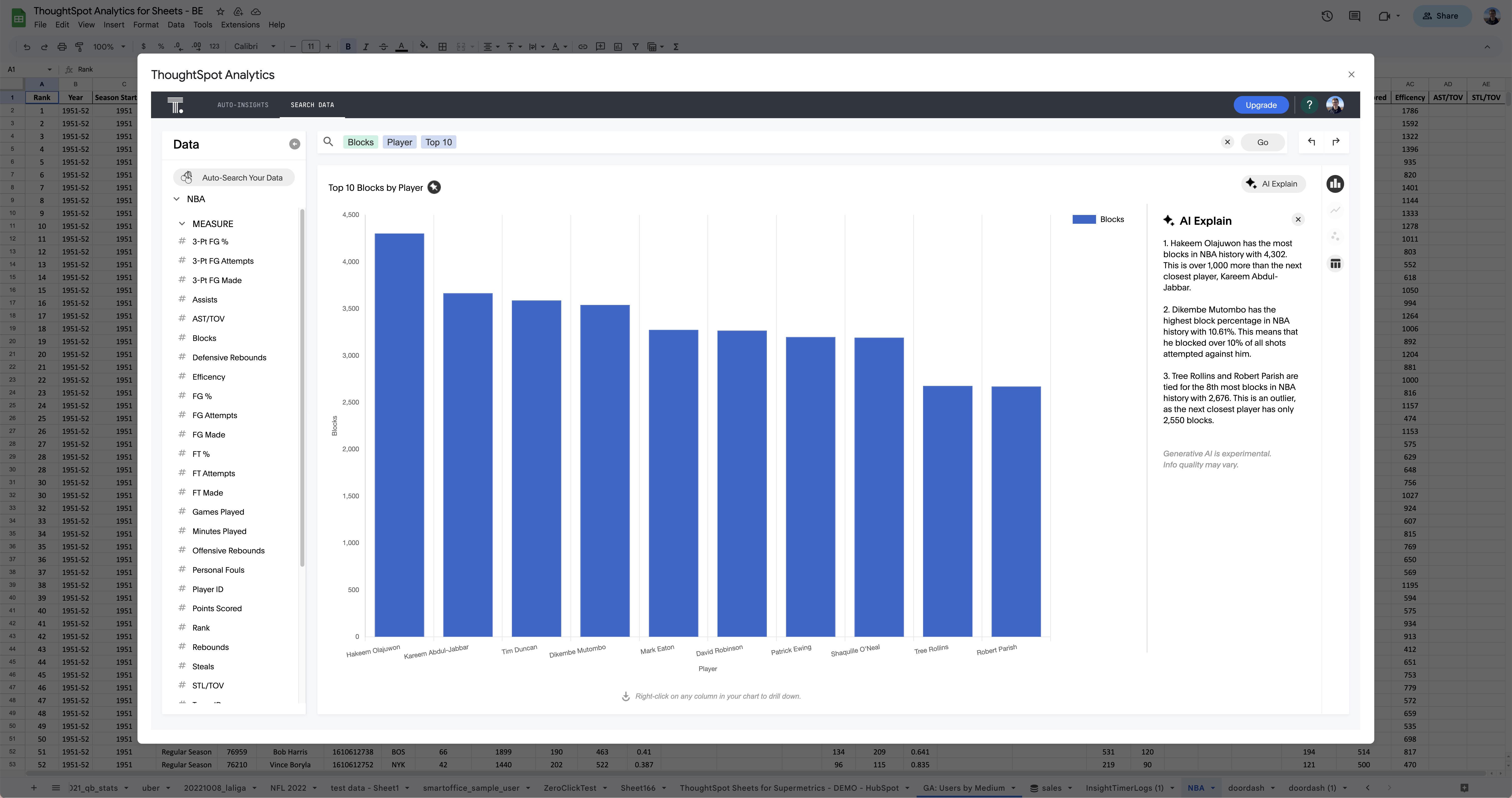Open the sales sheet tab dropdown
Image resolution: width=1512 pixels, height=798 pixels.
pyautogui.click(x=1070, y=788)
